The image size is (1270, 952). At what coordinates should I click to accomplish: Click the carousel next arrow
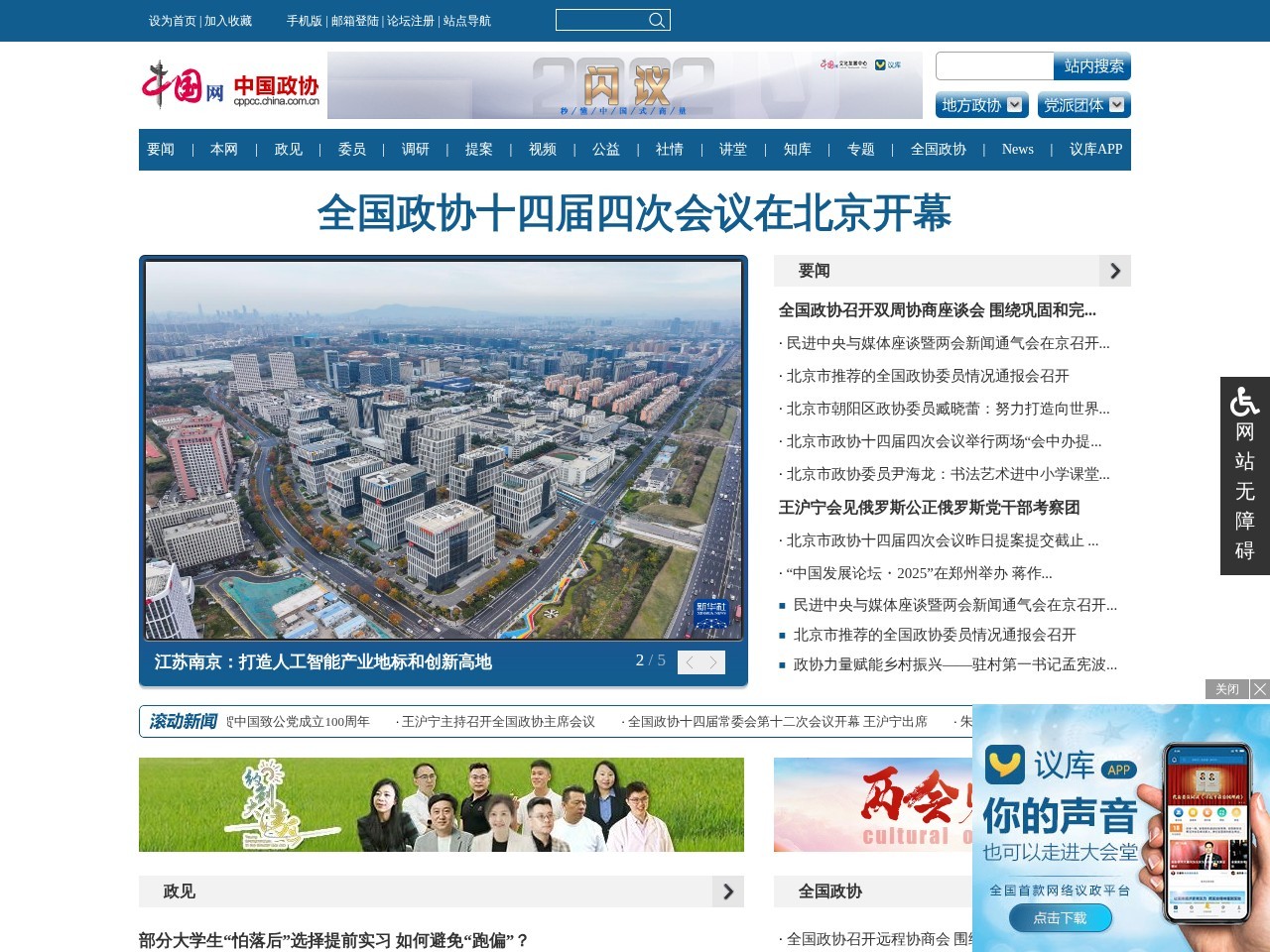(710, 661)
